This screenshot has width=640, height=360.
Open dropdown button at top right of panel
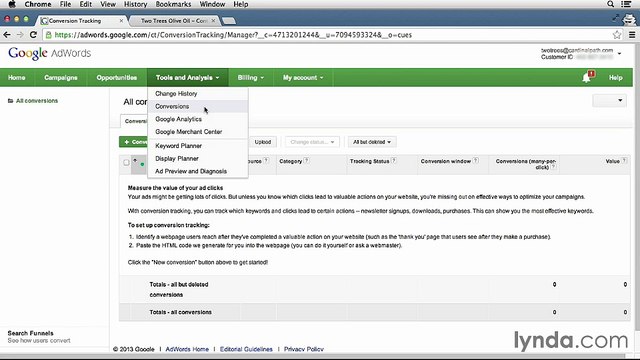[x=609, y=100]
